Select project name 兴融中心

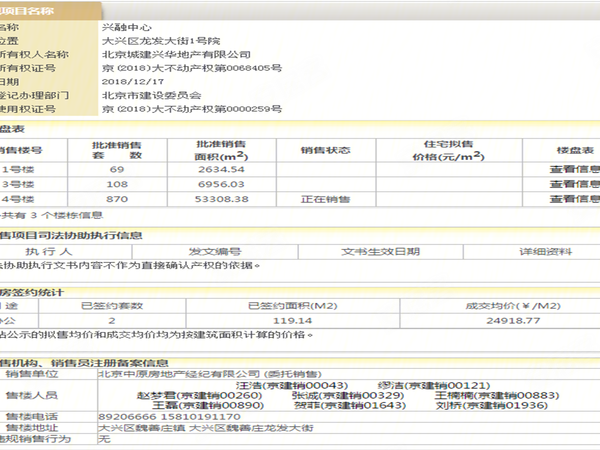(127, 27)
